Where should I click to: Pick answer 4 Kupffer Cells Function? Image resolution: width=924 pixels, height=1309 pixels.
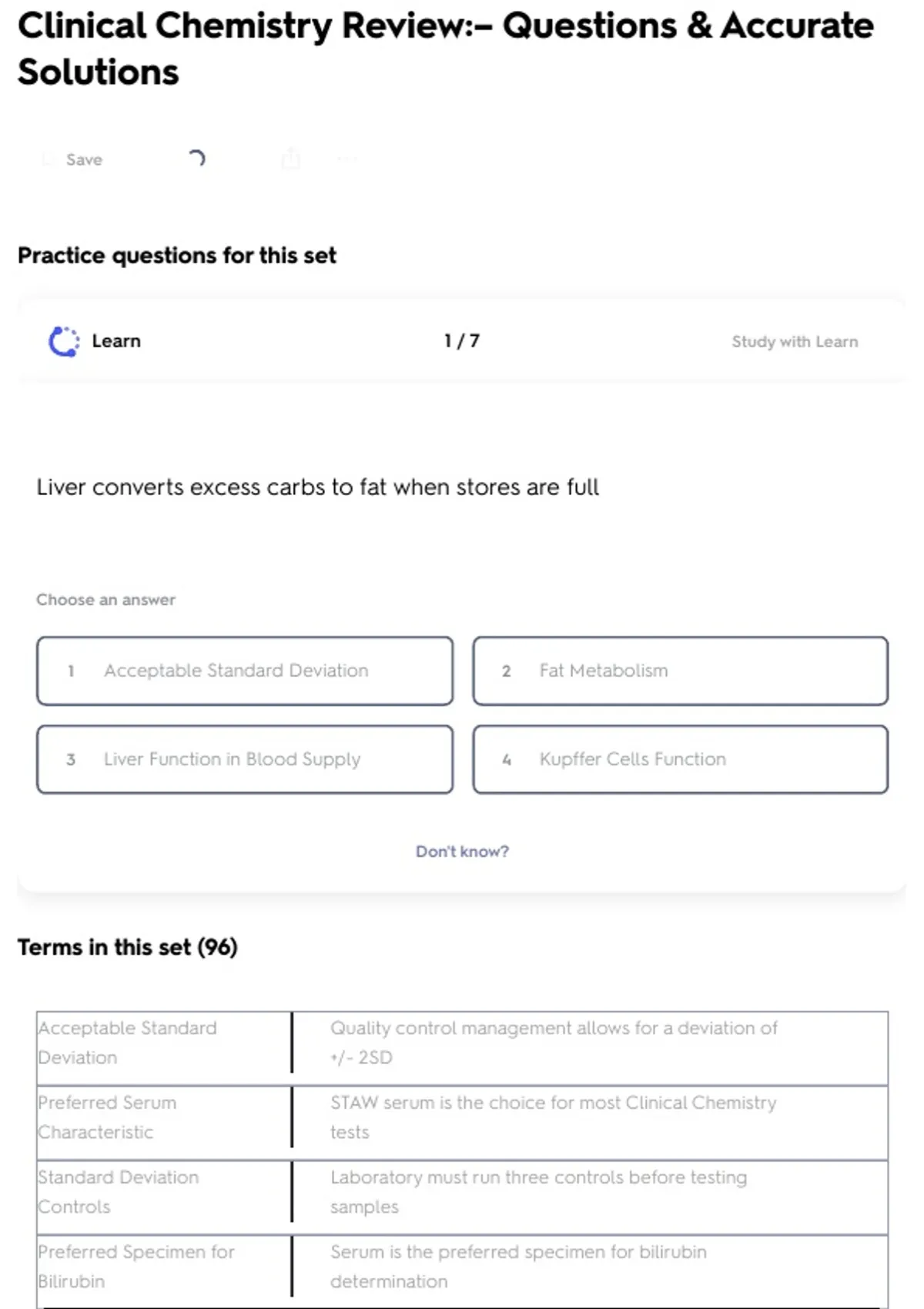pos(680,759)
